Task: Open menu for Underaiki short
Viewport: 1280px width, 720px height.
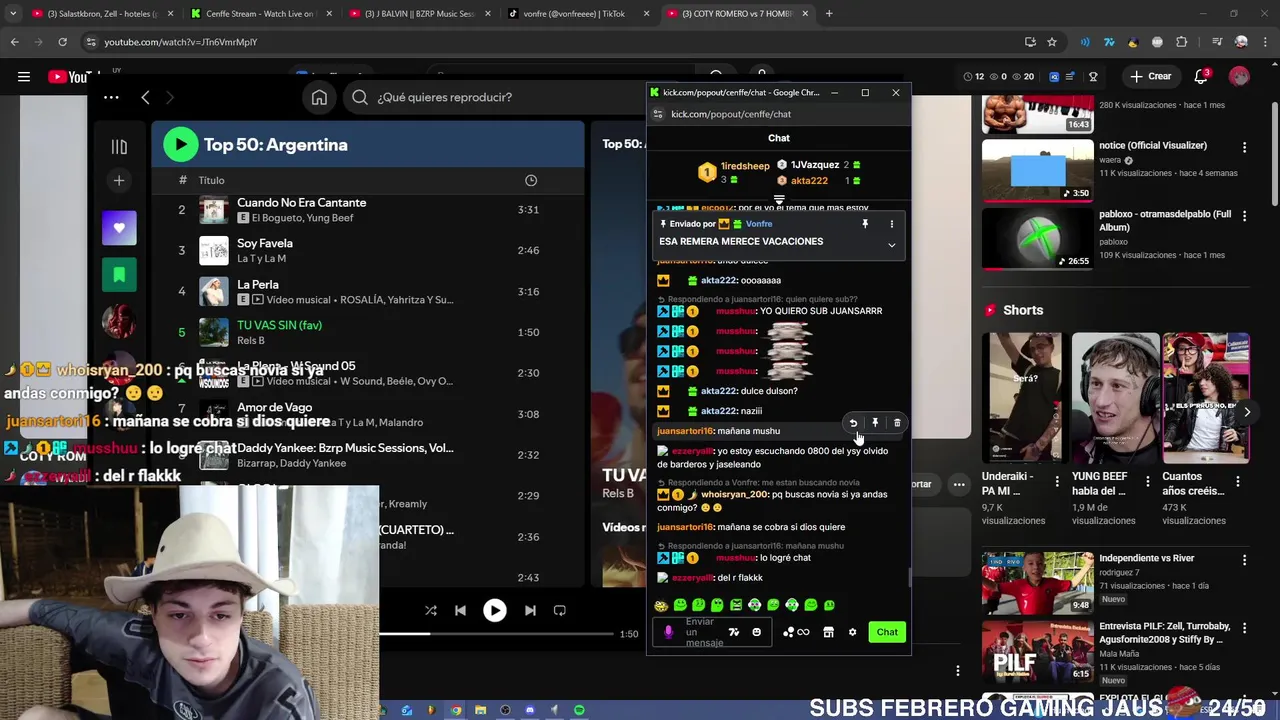Action: [x=1057, y=482]
